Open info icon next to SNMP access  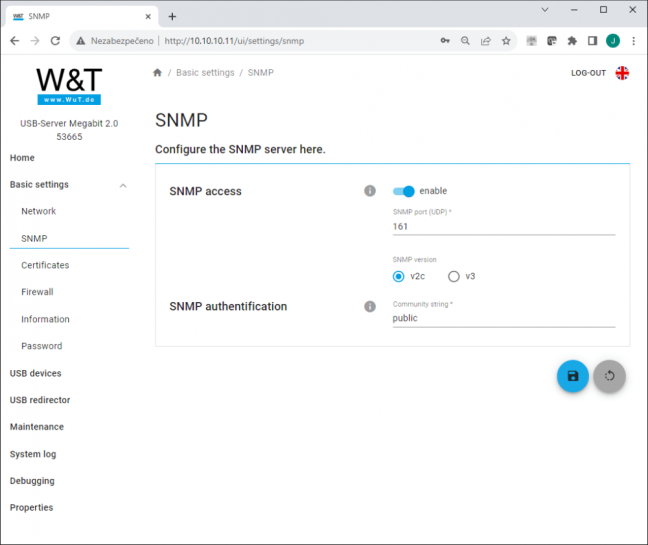click(370, 191)
